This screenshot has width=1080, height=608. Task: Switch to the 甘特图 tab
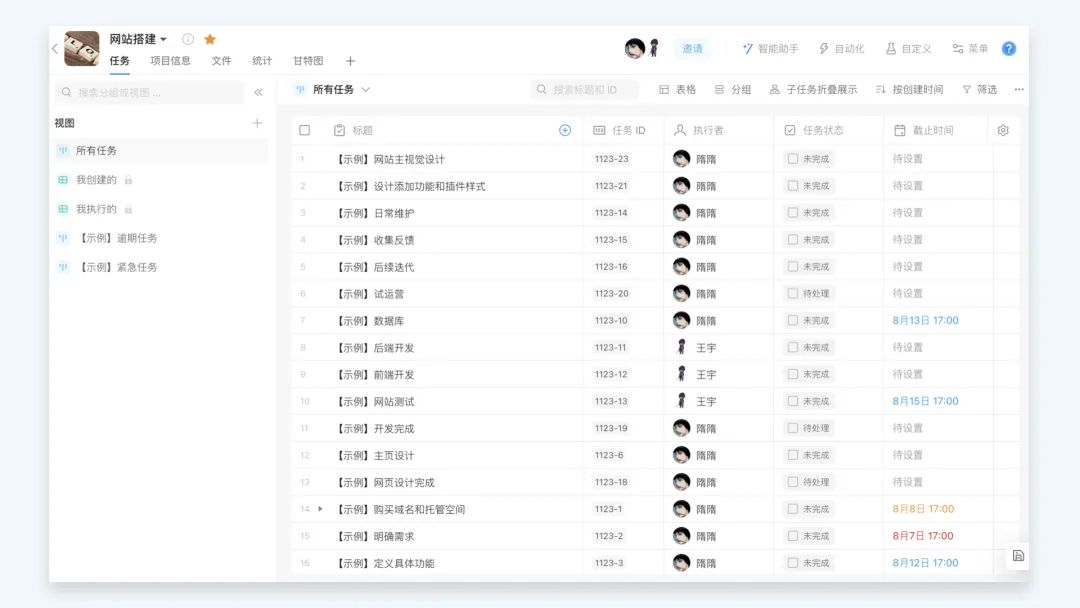tap(308, 61)
